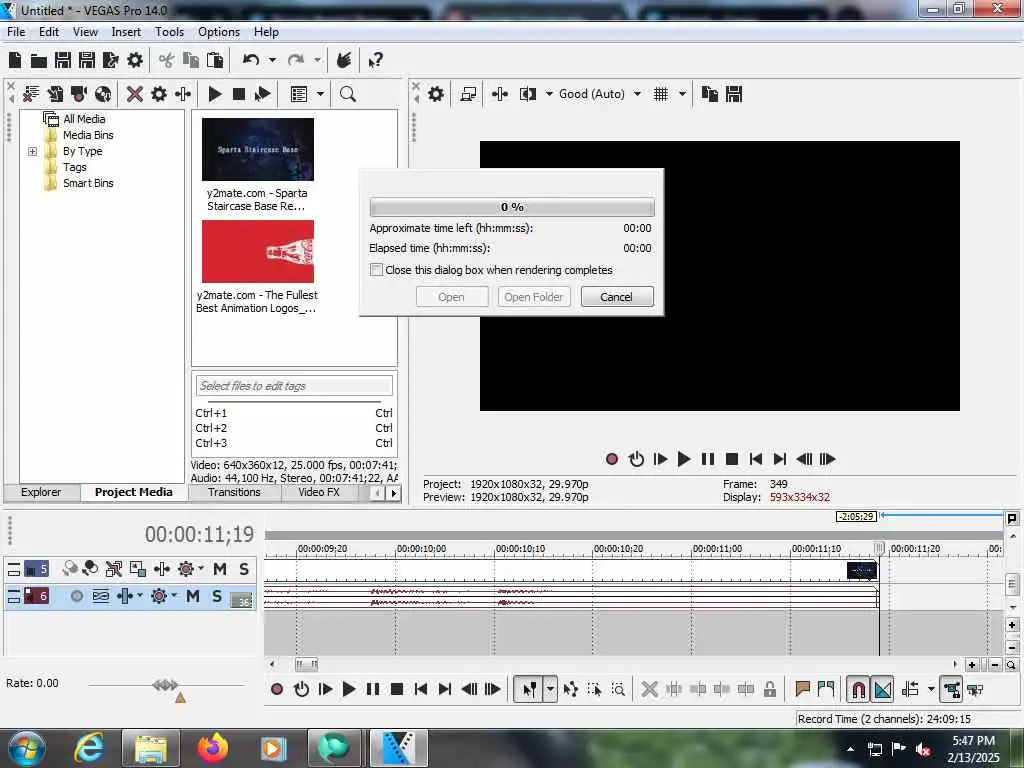This screenshot has height=768, width=1024.
Task: Open edit tool selector dropdown arrow
Action: (x=551, y=689)
